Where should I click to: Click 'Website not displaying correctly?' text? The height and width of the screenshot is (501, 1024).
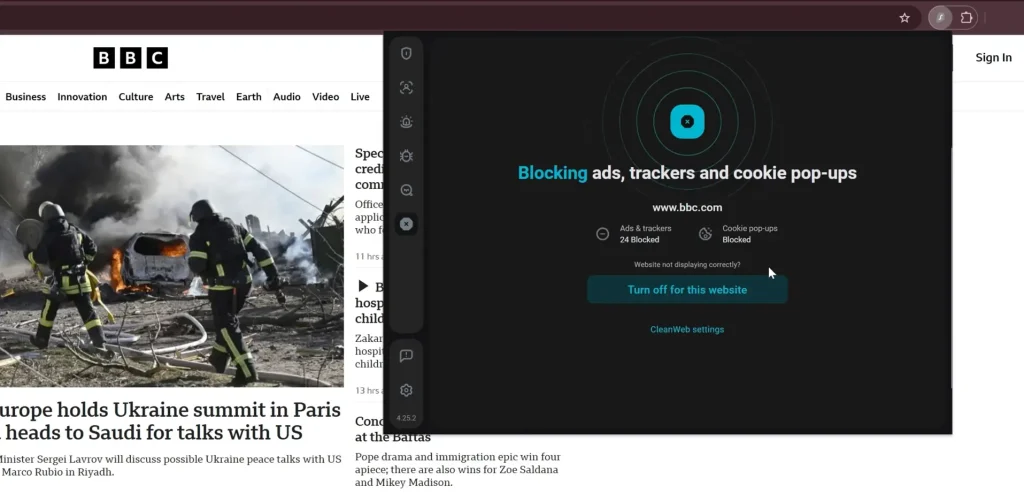tap(687, 265)
